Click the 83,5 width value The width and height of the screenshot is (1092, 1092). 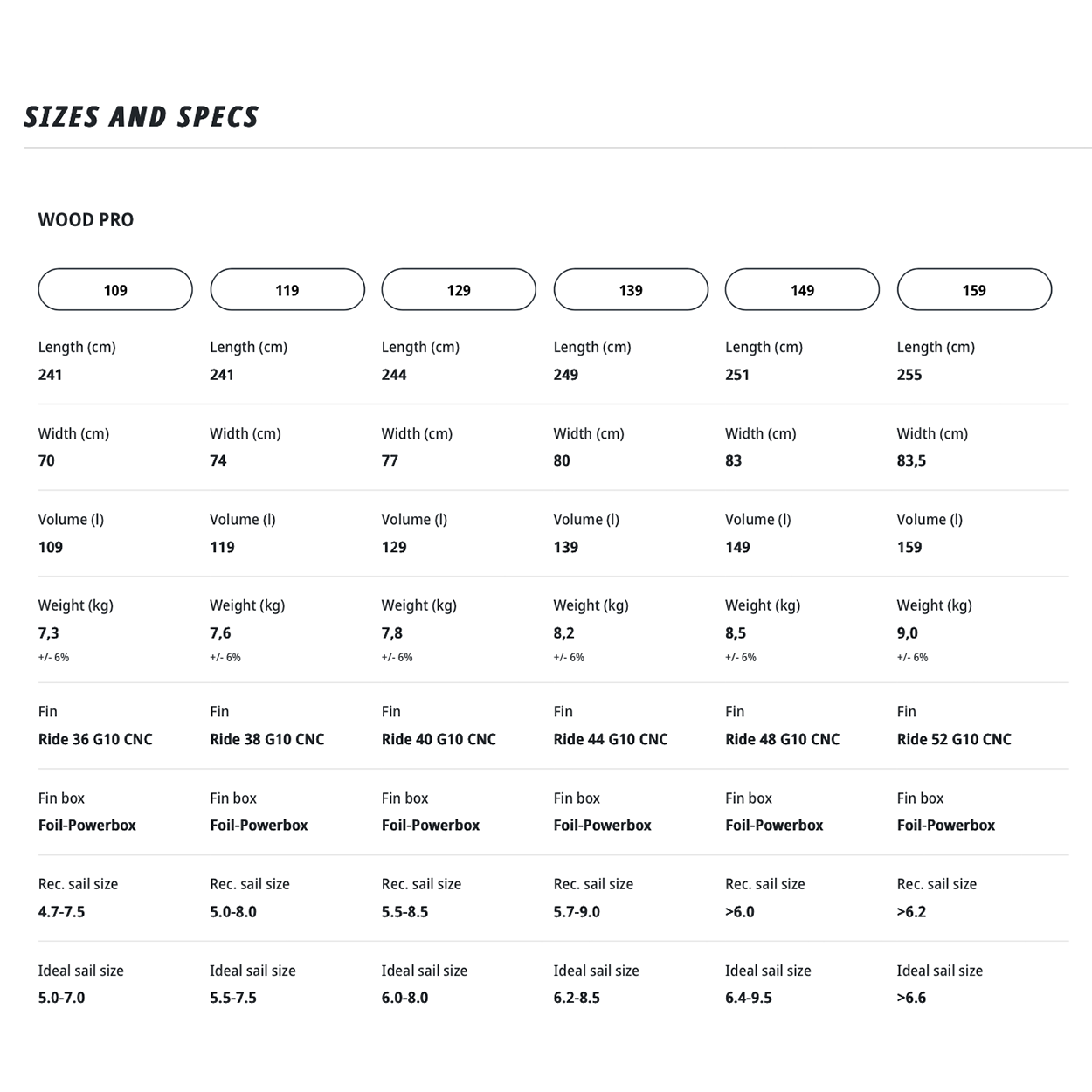(x=911, y=460)
